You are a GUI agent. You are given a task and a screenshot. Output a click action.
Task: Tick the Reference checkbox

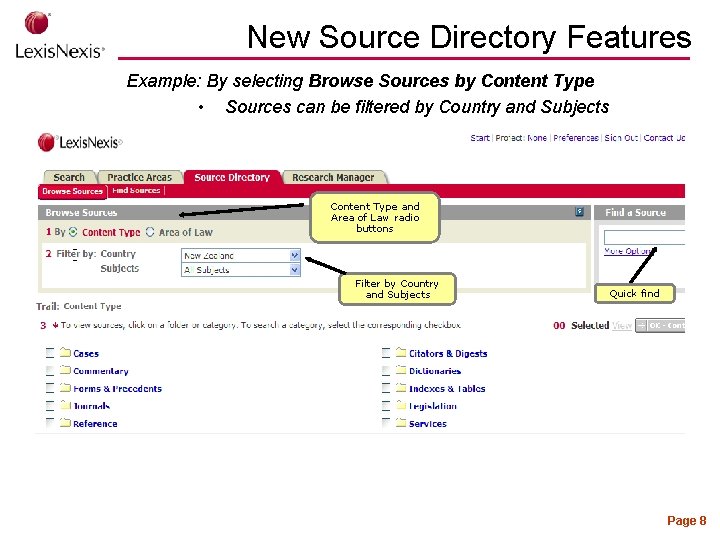pyautogui.click(x=50, y=423)
